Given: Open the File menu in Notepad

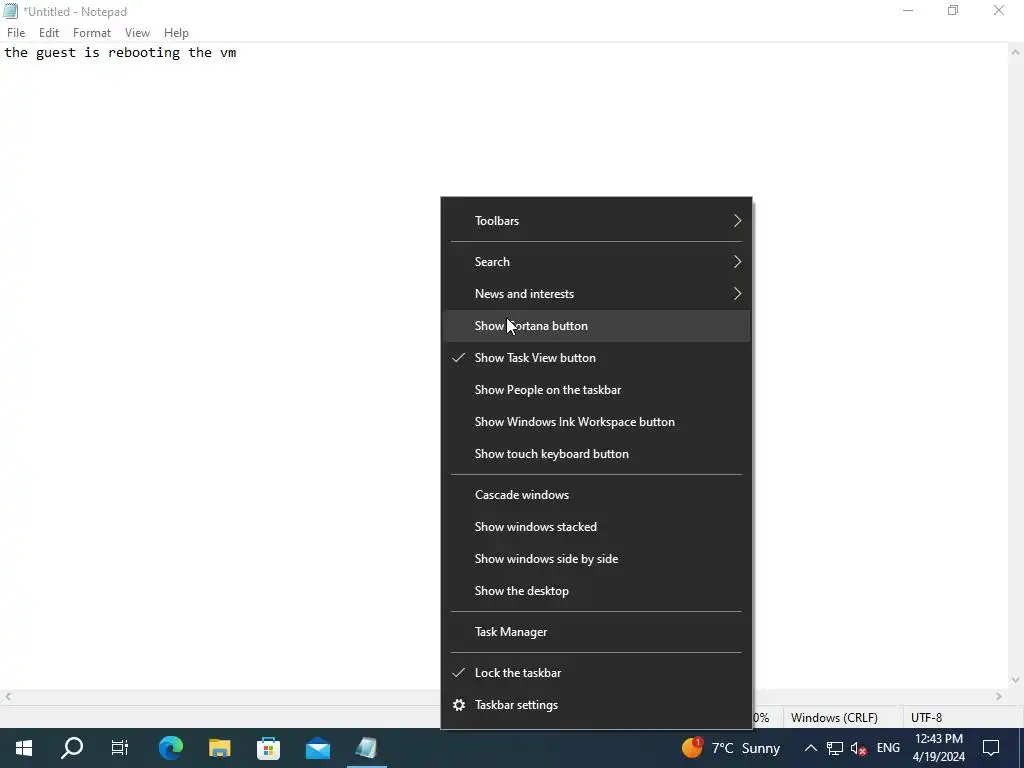Looking at the screenshot, I should (x=16, y=33).
